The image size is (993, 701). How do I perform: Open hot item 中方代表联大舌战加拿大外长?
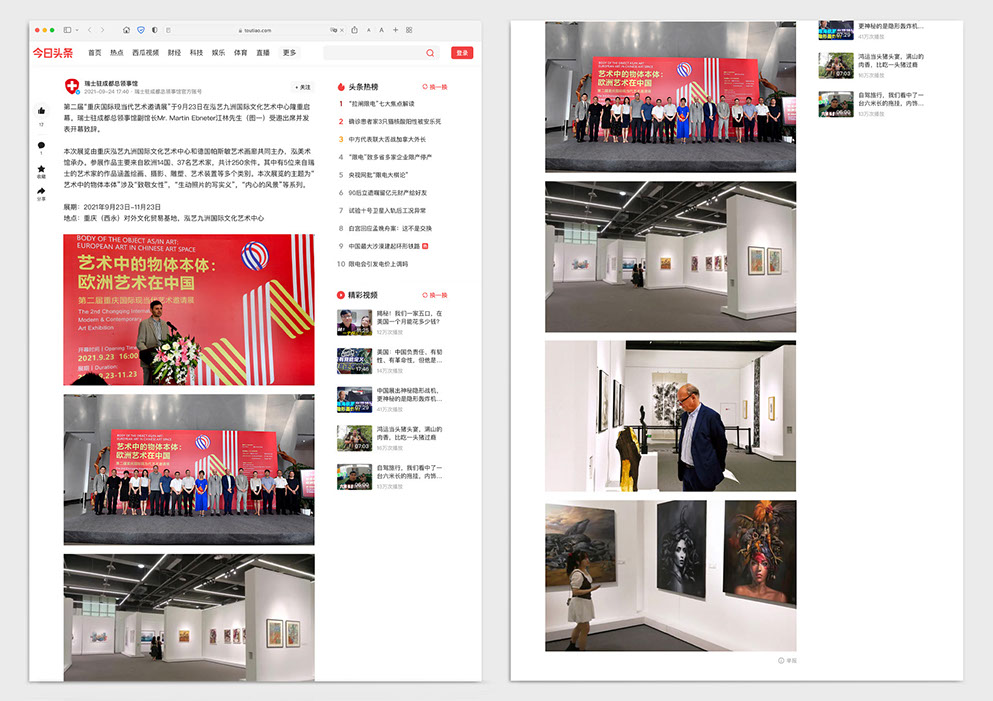[x=387, y=139]
